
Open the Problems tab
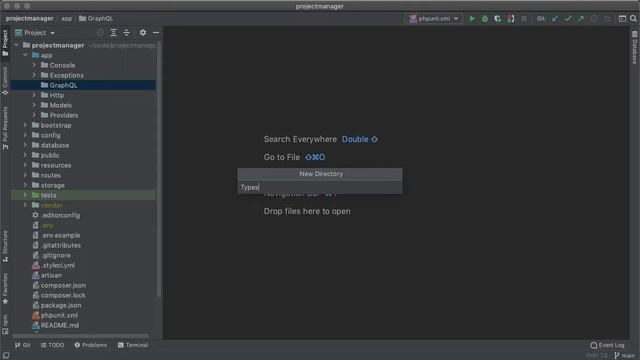[91, 345]
